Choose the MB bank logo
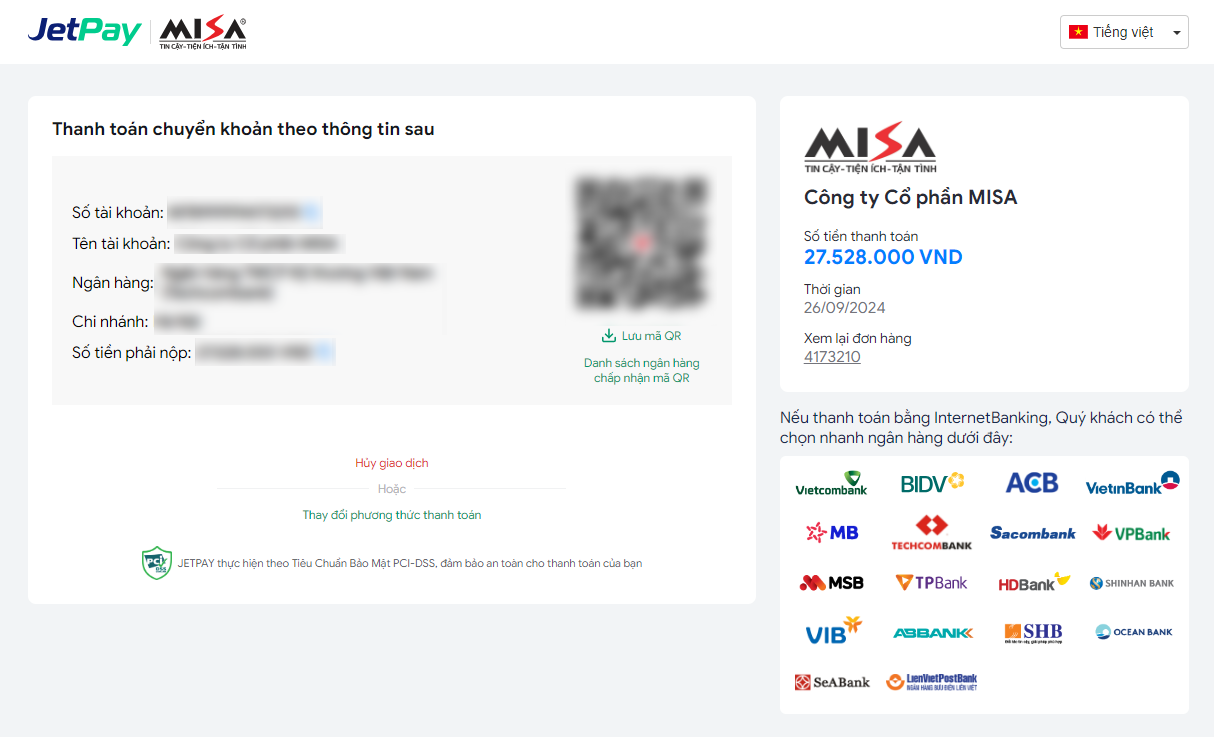The image size is (1214, 737). 832,533
